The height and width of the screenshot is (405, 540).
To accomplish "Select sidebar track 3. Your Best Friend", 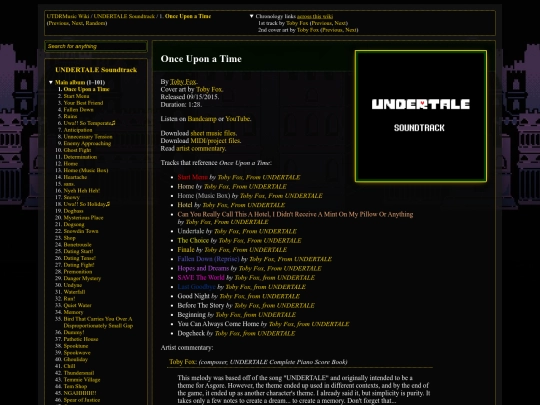I will (83, 103).
